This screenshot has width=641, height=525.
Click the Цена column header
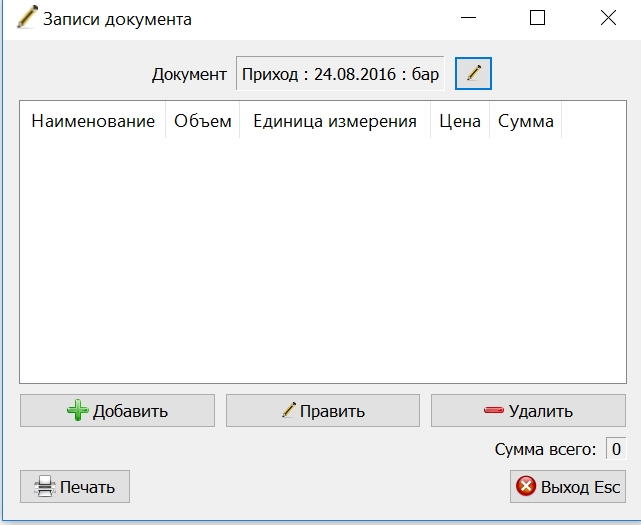(x=460, y=121)
